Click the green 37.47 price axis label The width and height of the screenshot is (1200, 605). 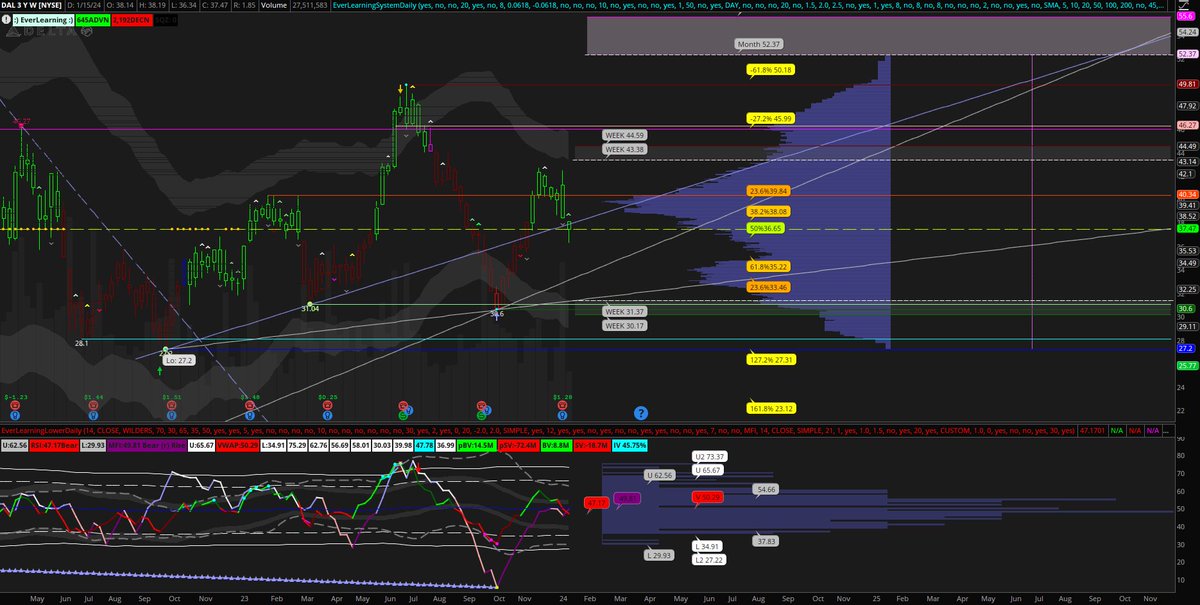coord(1188,228)
